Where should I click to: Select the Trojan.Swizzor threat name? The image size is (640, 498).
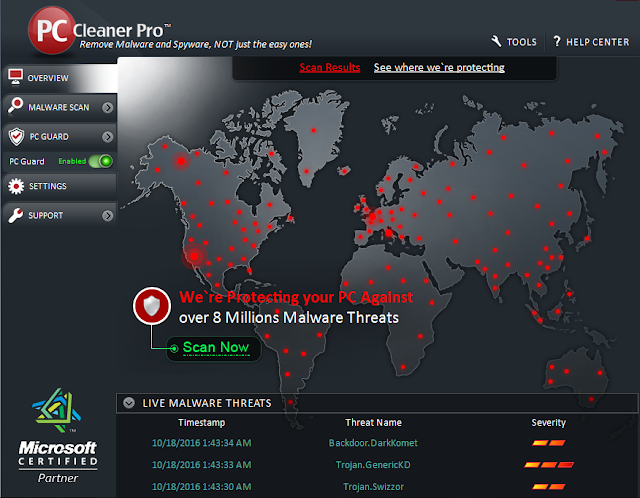(373, 487)
